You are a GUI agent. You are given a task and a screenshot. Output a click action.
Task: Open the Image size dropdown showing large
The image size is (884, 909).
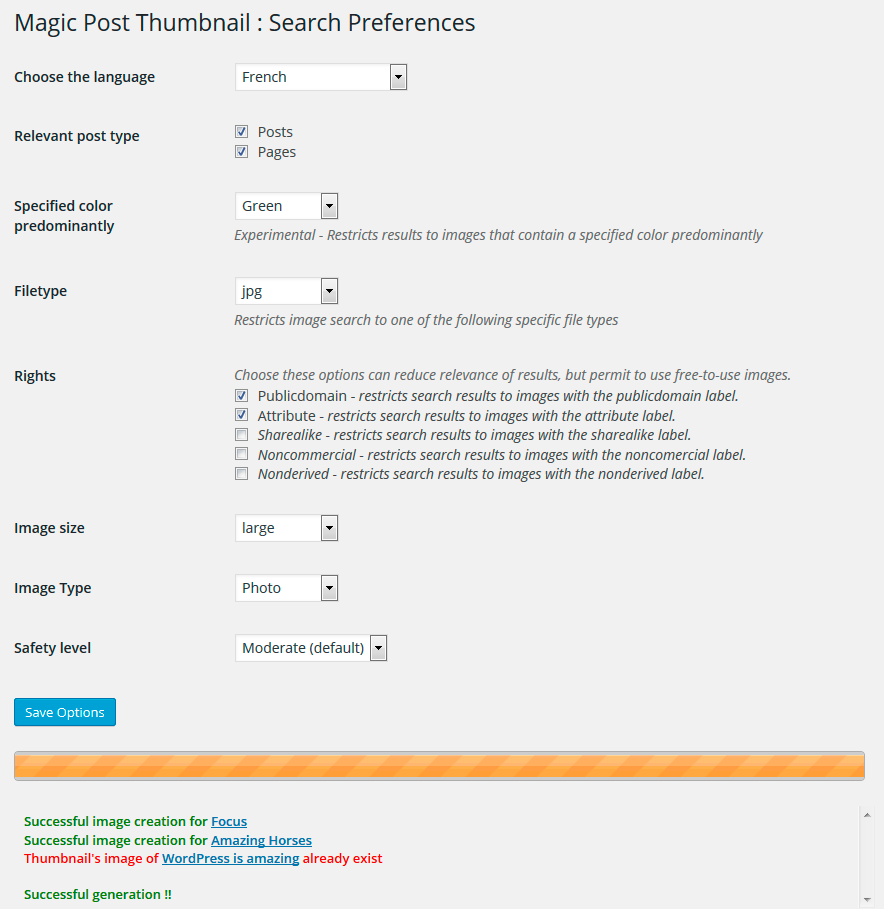coord(286,528)
